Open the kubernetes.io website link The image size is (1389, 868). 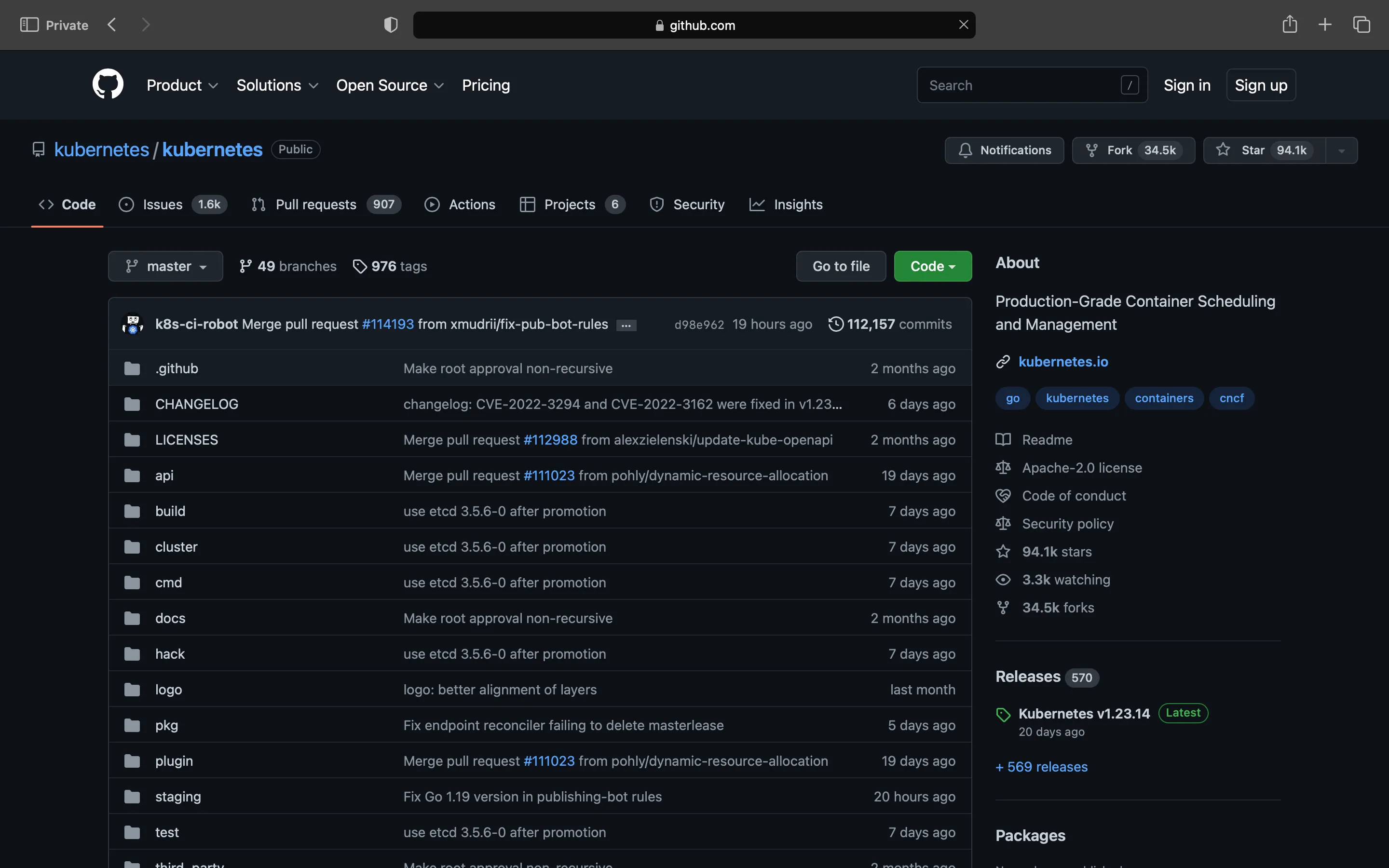click(1063, 362)
